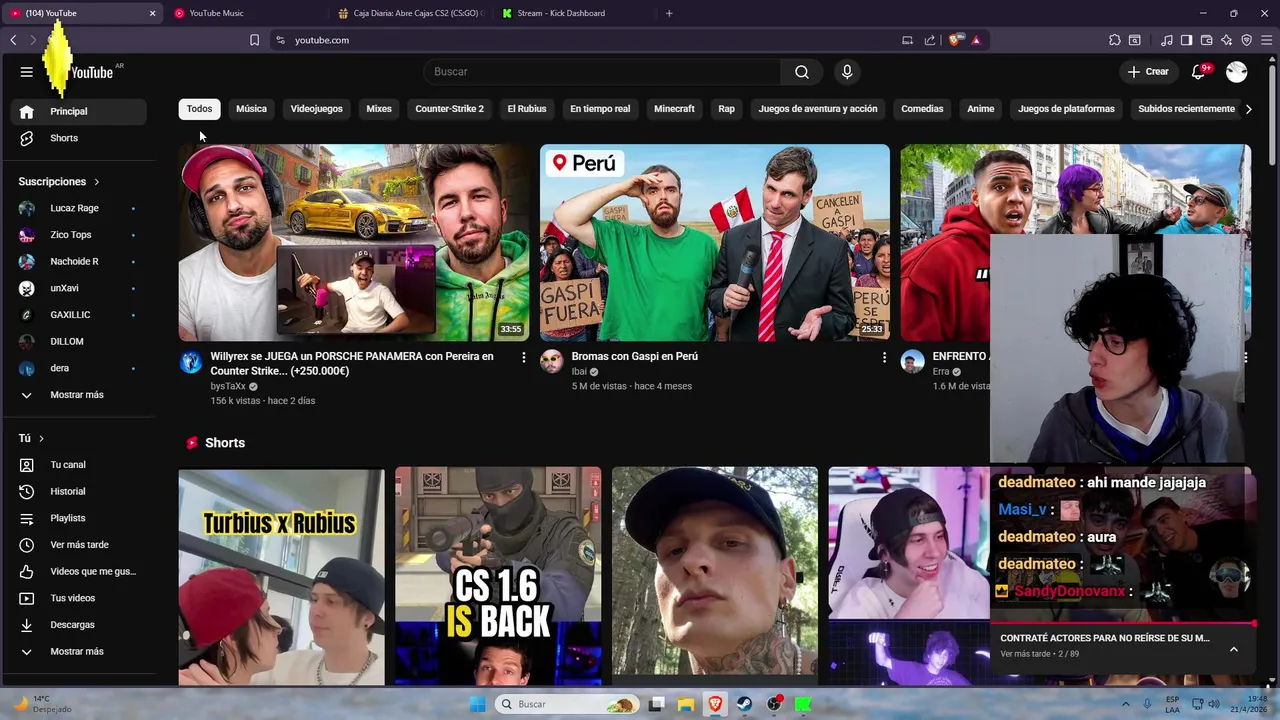This screenshot has width=1280, height=720.
Task: Open Steam from the taskbar
Action: click(x=745, y=704)
